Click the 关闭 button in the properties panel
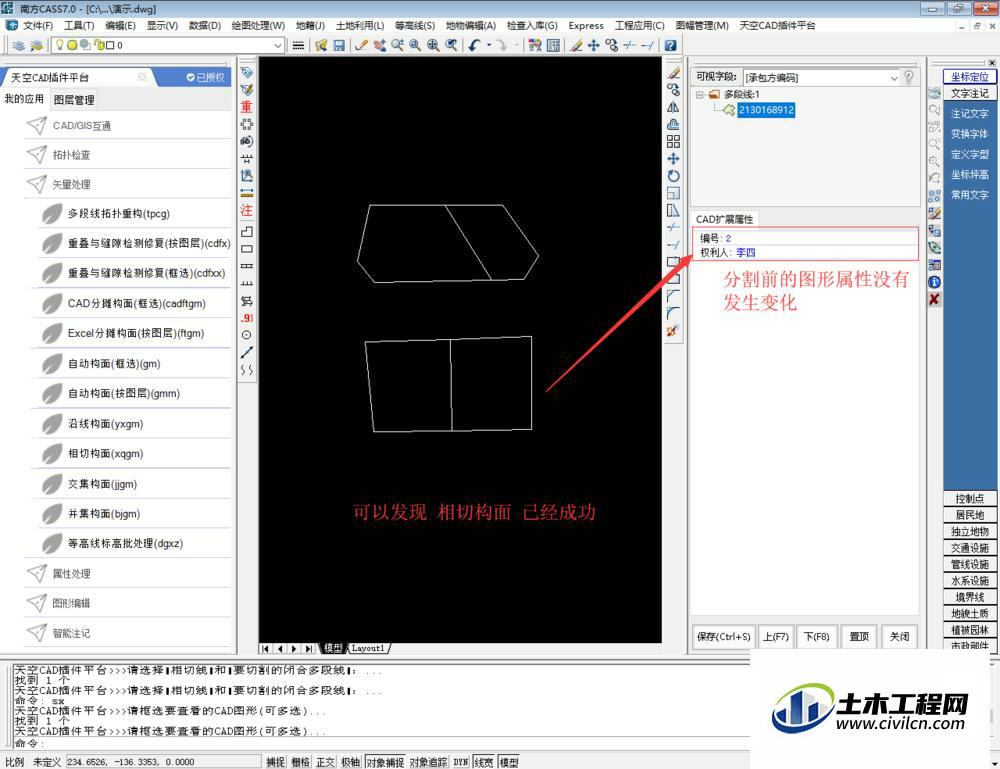Viewport: 1000px width, 769px height. 899,636
